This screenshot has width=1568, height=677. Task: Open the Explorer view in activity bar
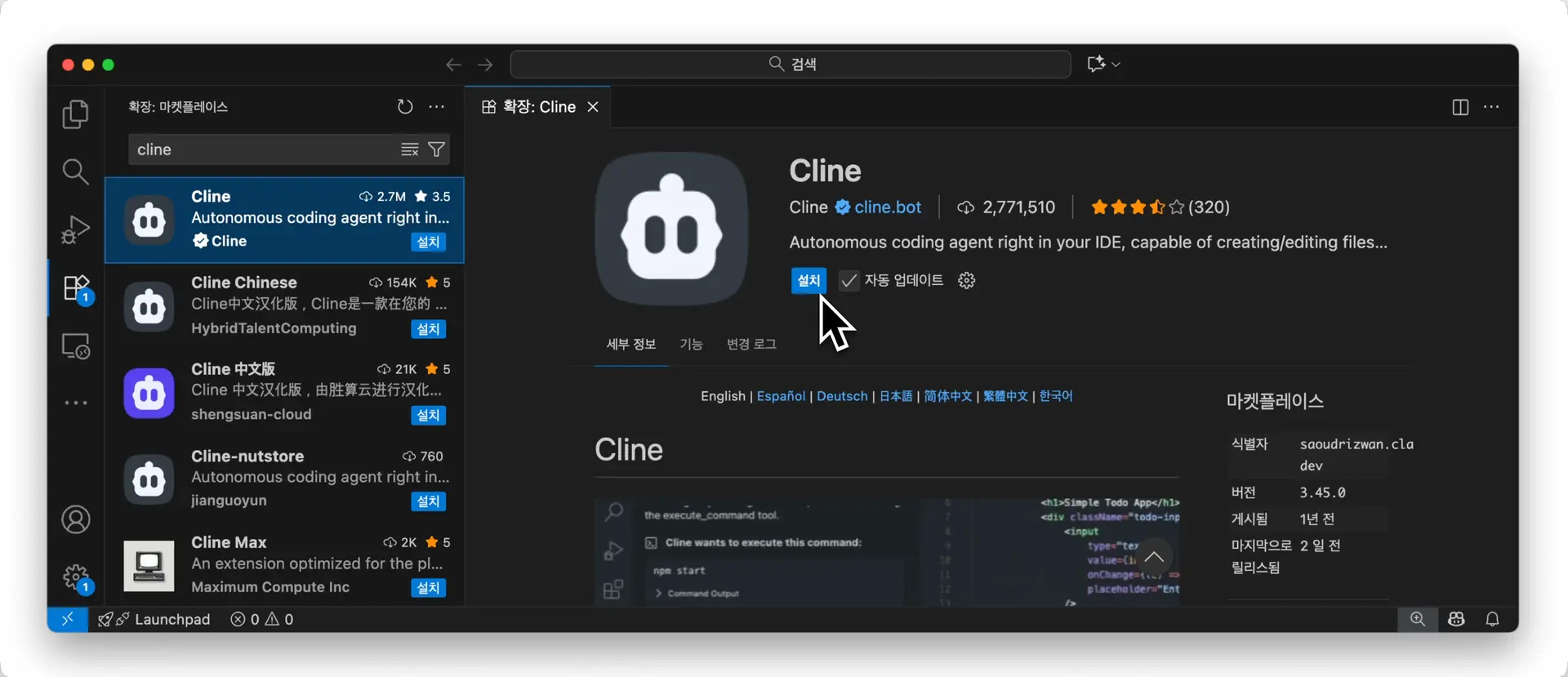75,114
